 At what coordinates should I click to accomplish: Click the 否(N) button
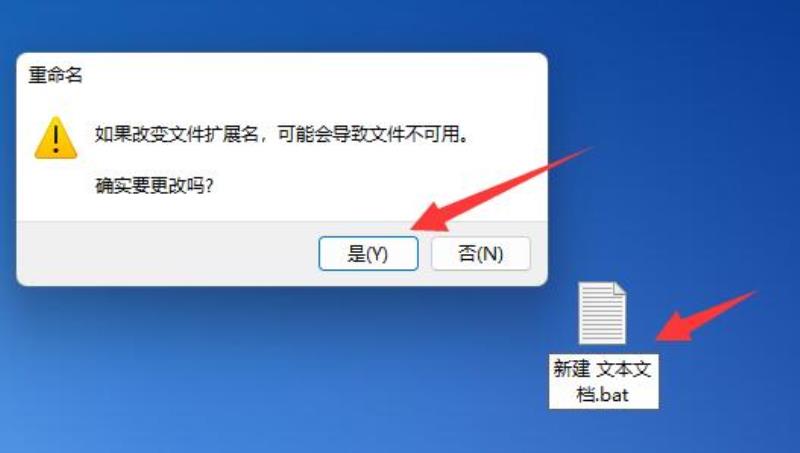(x=481, y=254)
